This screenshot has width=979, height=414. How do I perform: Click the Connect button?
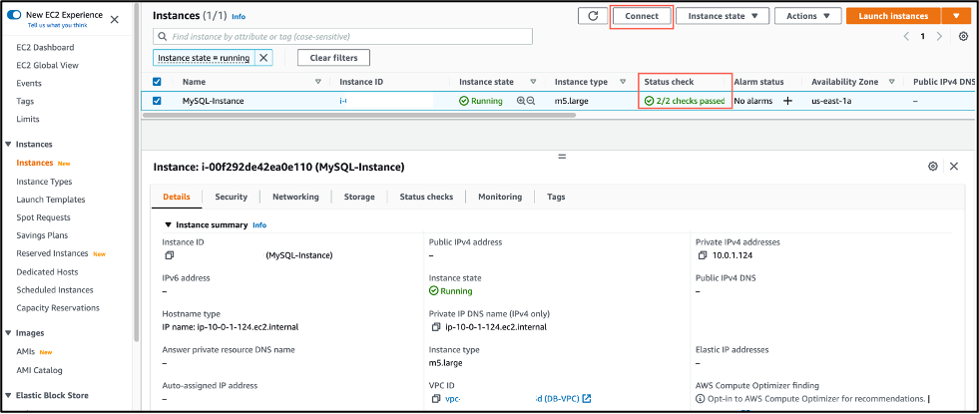642,16
